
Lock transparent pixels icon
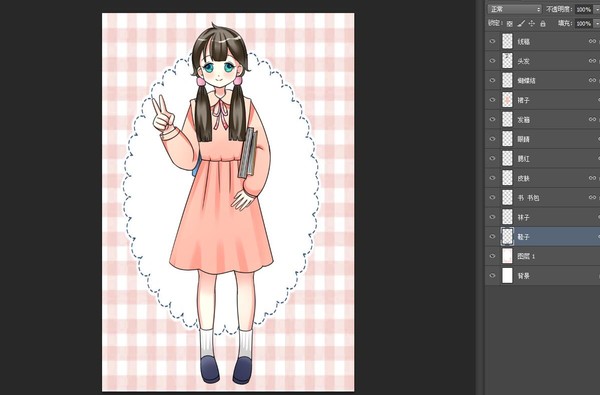point(509,24)
